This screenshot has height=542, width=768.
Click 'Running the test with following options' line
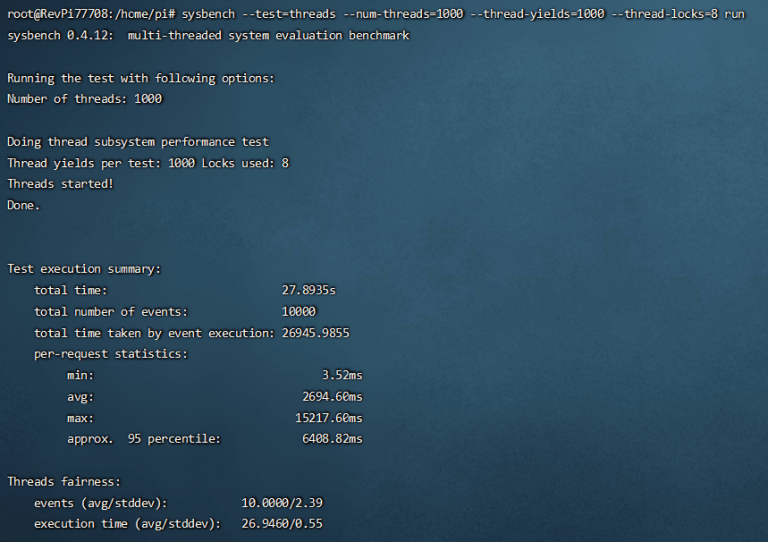click(x=140, y=78)
